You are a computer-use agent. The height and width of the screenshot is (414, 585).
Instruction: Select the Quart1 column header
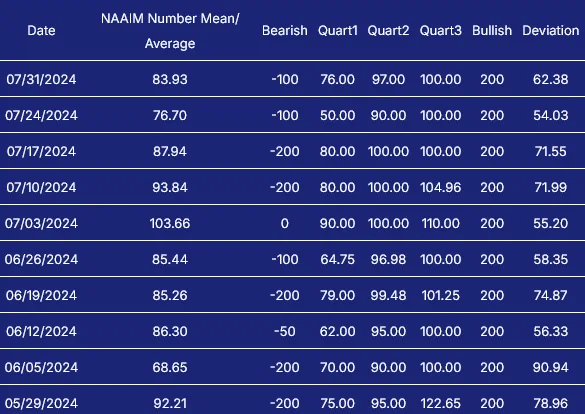tap(337, 31)
